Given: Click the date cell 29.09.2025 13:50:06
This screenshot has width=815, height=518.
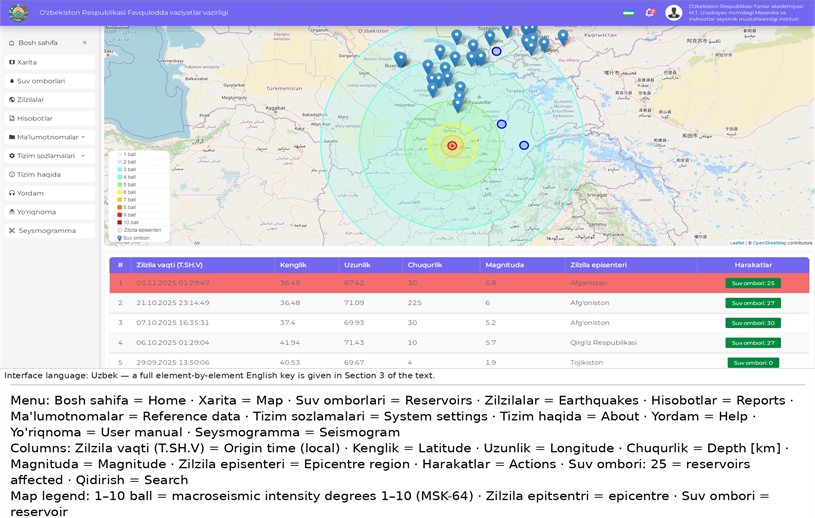Looking at the screenshot, I should 173,363.
